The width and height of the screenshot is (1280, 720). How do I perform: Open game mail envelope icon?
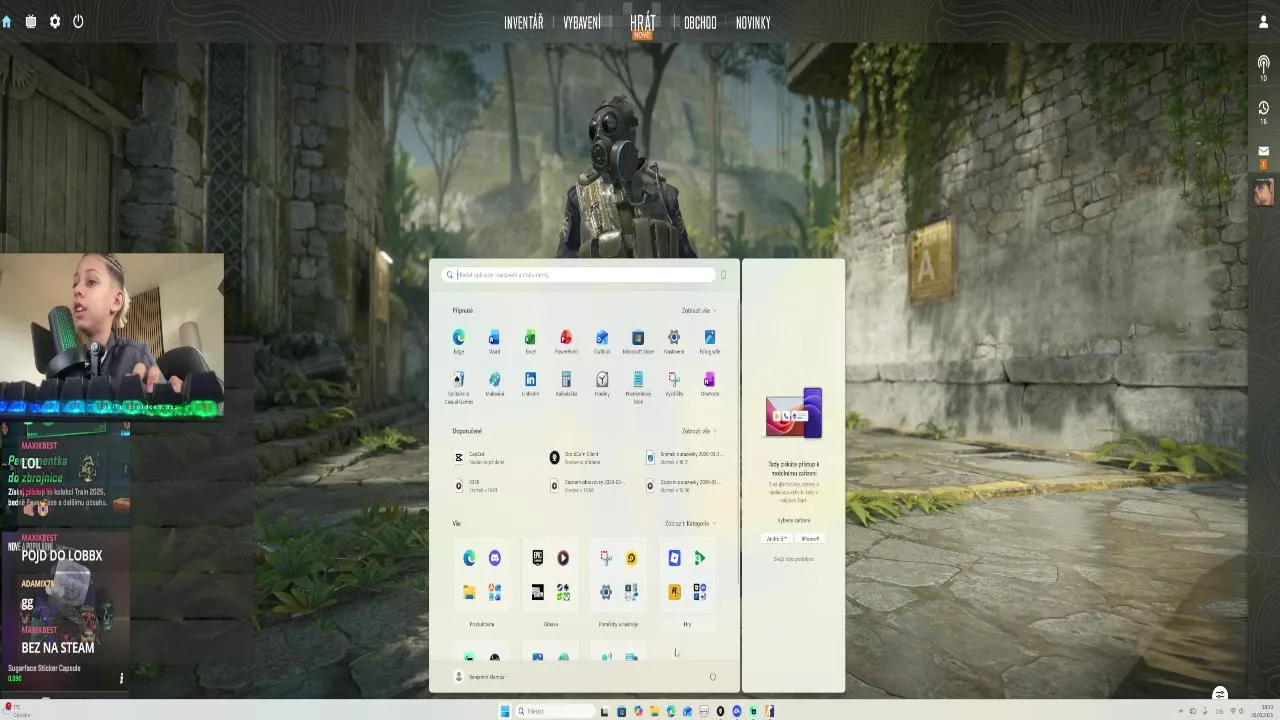(1263, 152)
